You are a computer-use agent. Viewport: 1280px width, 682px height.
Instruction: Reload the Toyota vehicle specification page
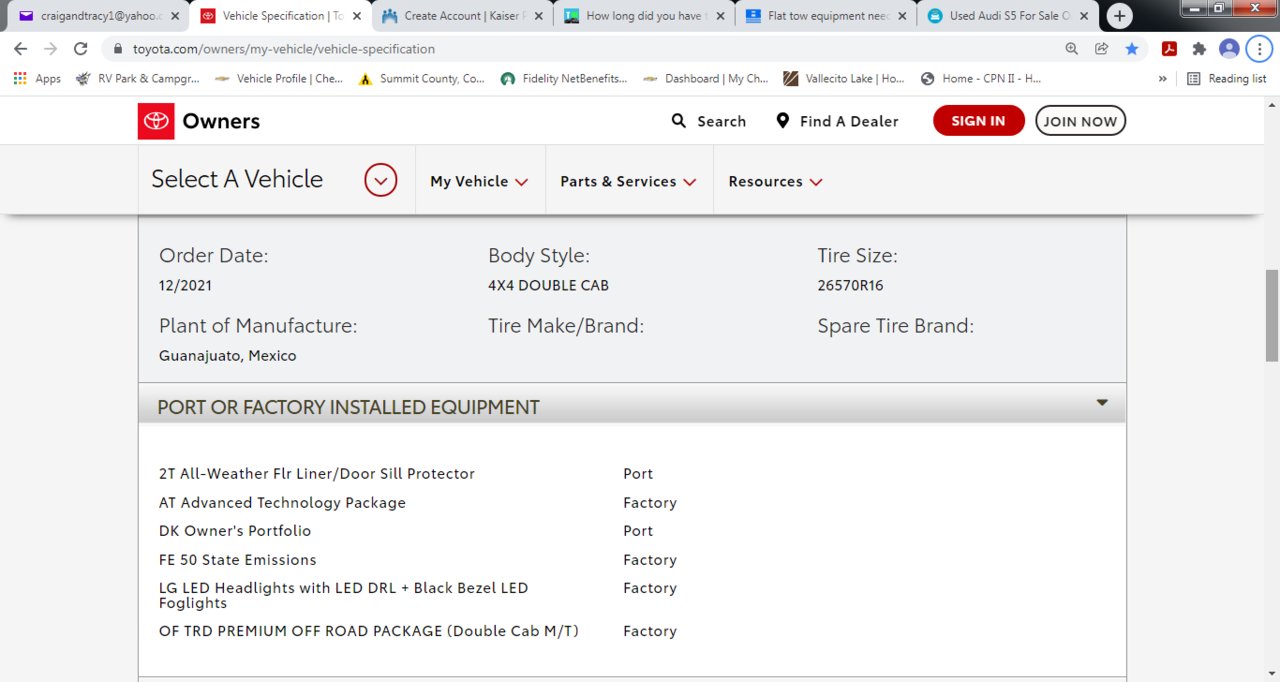[81, 49]
